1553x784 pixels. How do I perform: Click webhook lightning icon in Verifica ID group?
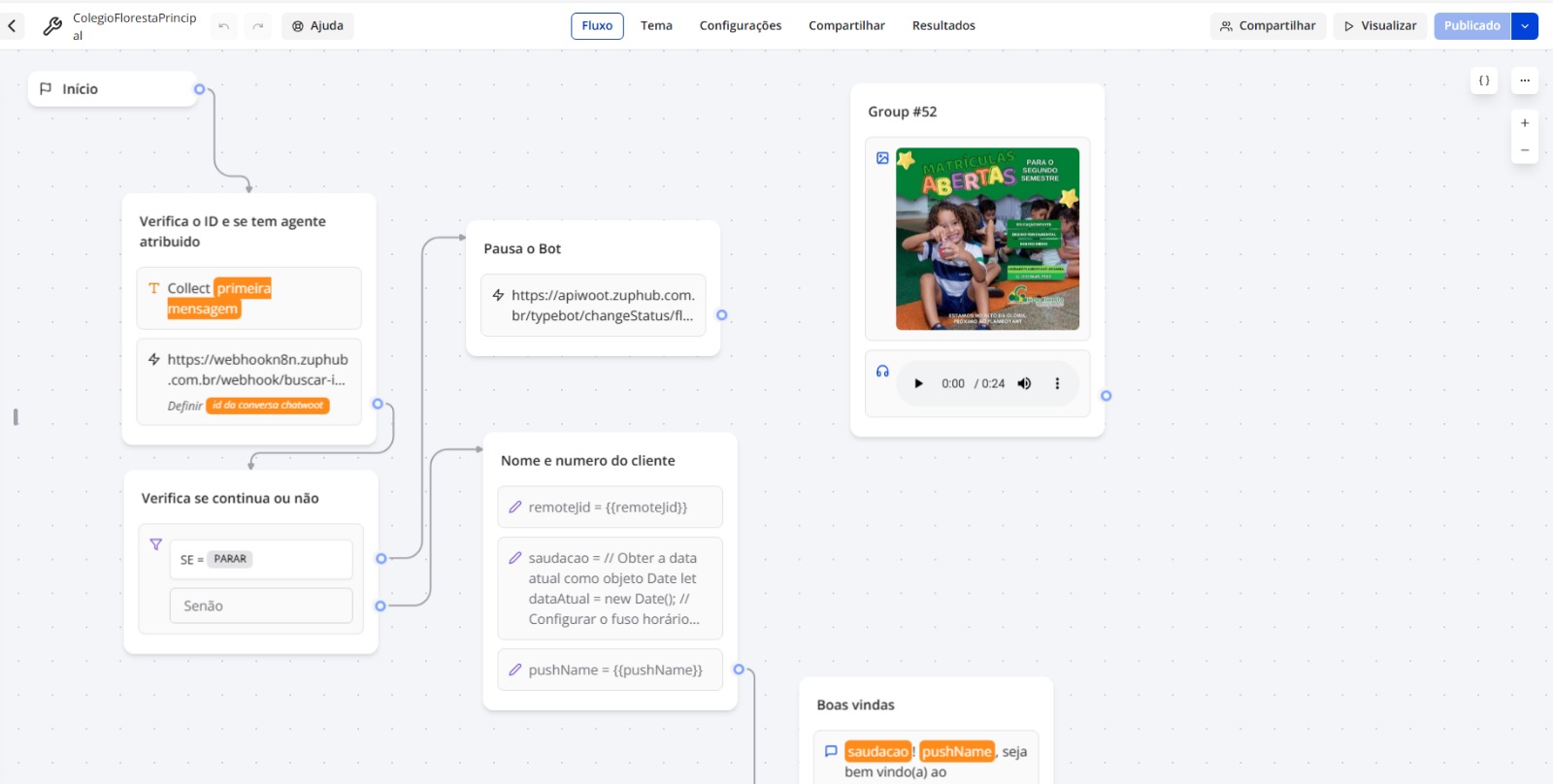[x=153, y=359]
